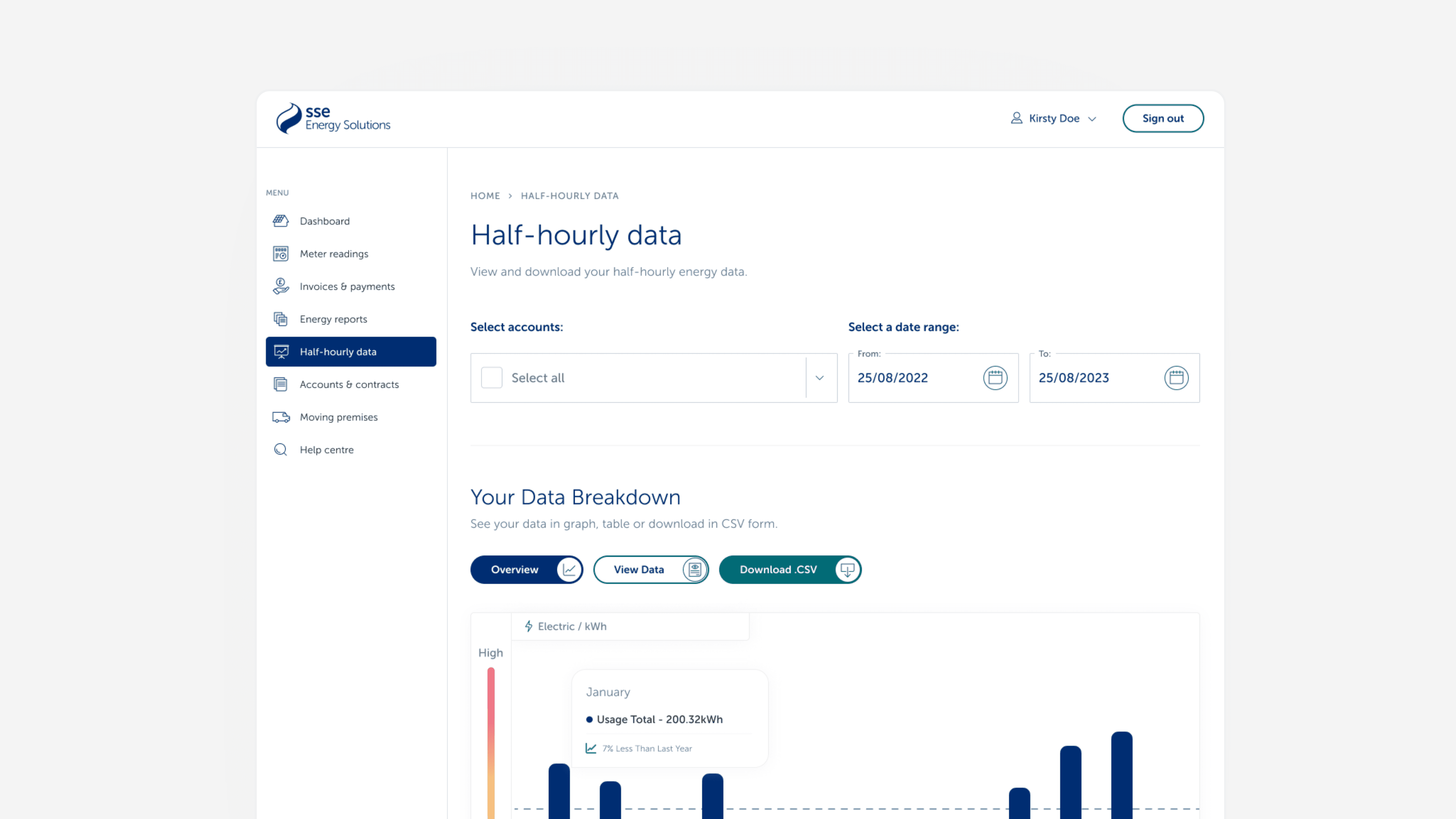Click the SSE Energy Solutions logo
Viewport: 1456px width, 819px height.
tap(333, 119)
